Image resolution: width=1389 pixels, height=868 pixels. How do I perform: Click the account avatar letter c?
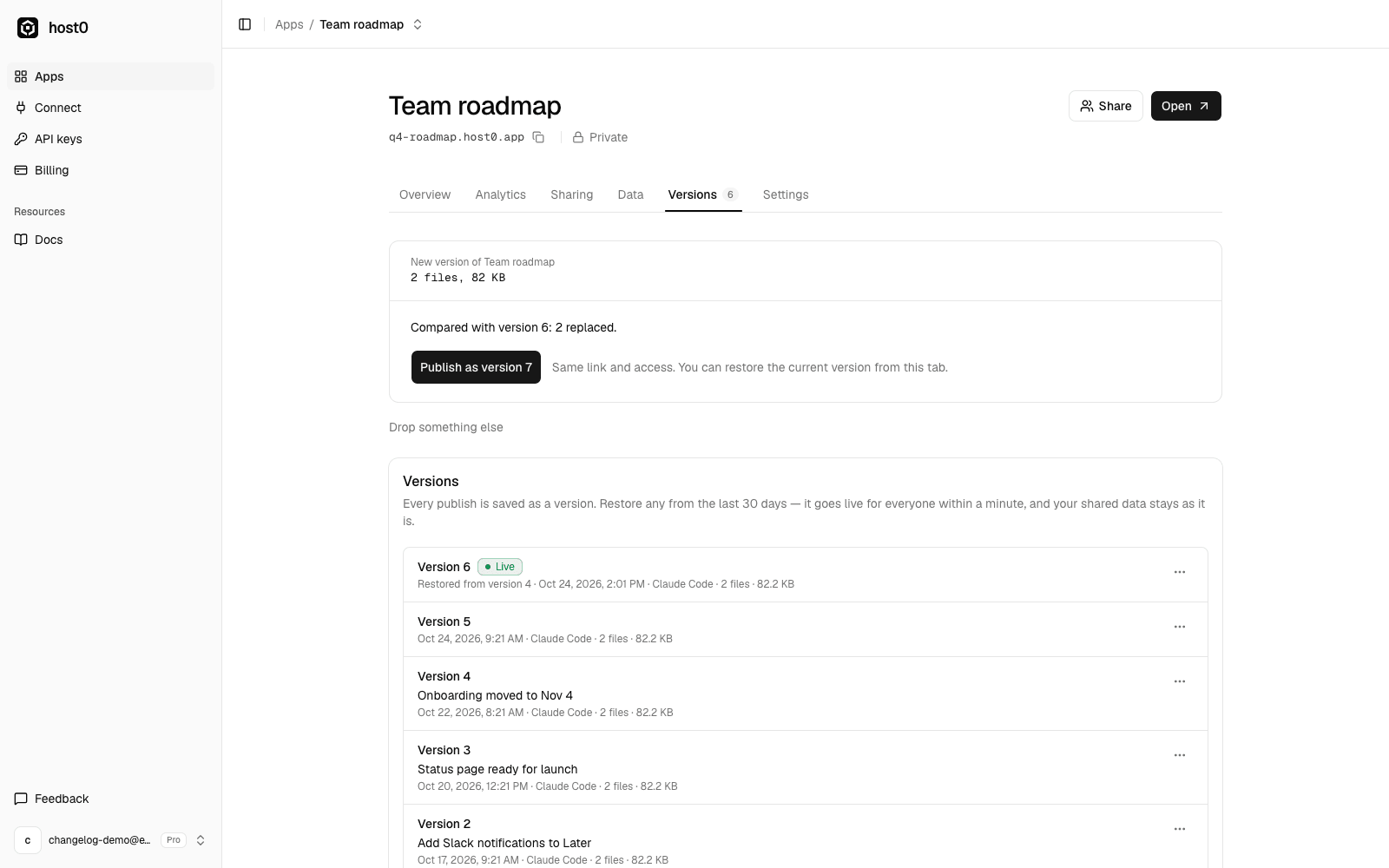[28, 840]
